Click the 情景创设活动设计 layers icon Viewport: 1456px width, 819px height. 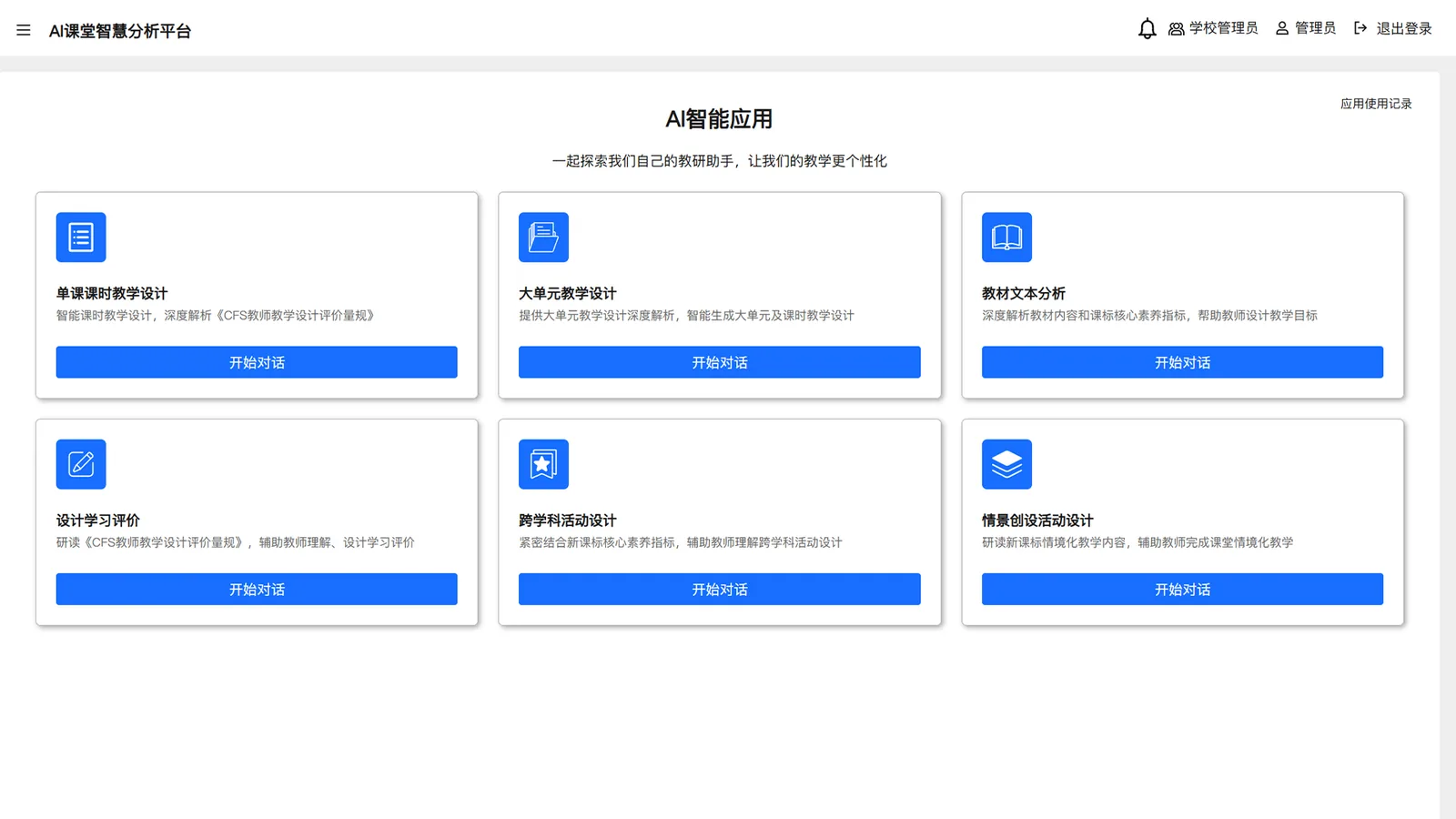click(x=1006, y=464)
